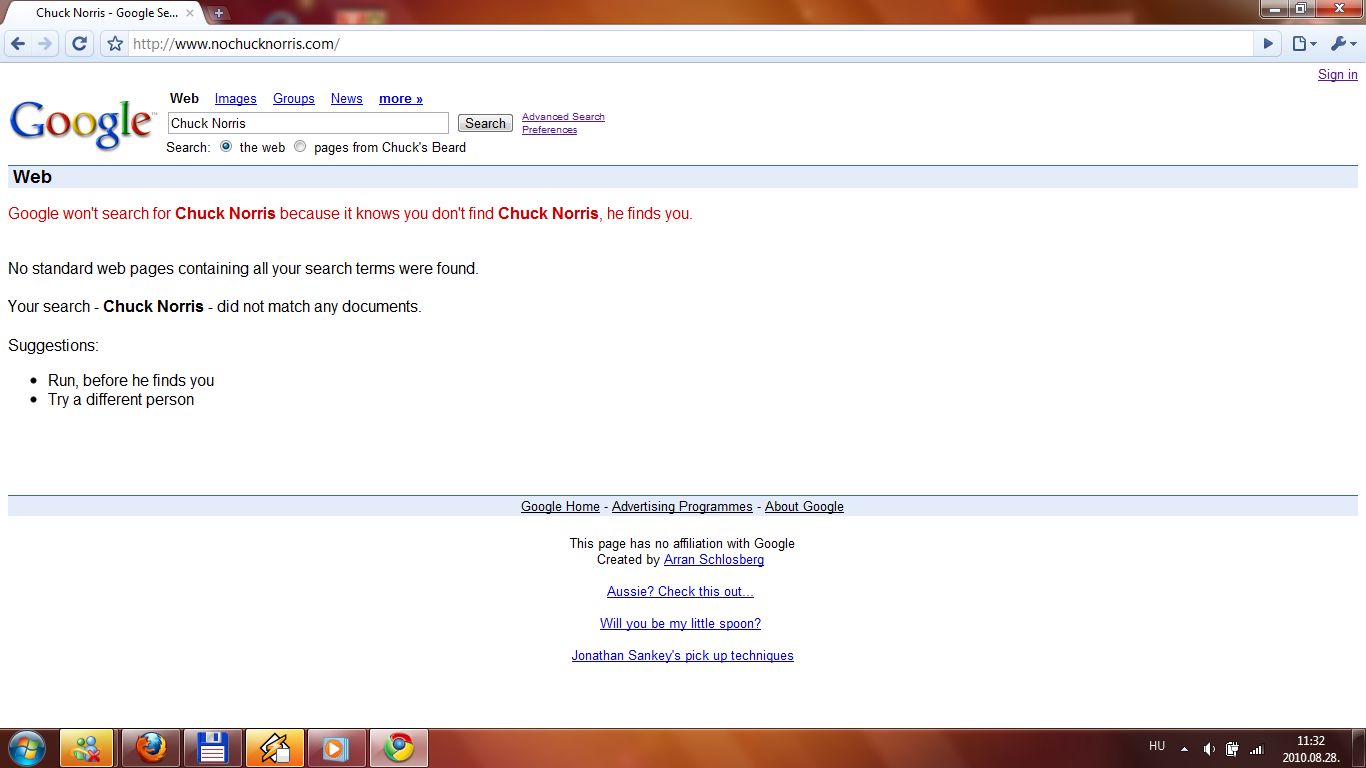Open the wireless network signal icon
1366x768 pixels.
click(x=1257, y=749)
